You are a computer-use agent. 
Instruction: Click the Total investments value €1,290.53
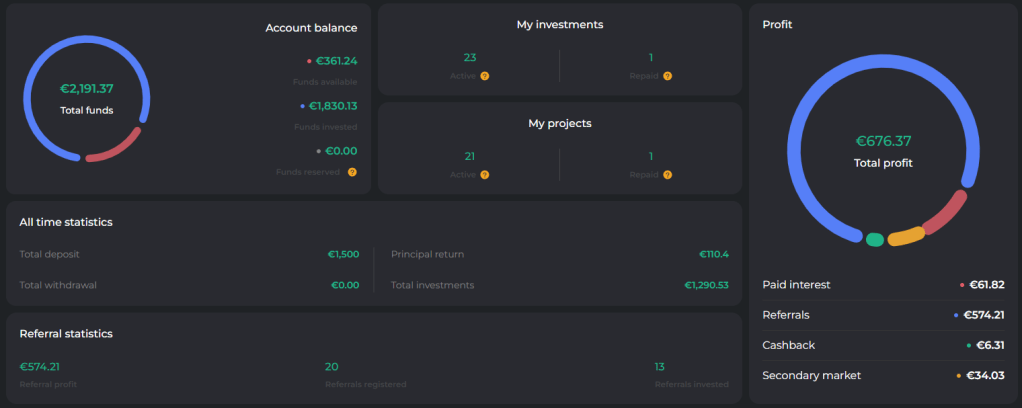click(706, 285)
